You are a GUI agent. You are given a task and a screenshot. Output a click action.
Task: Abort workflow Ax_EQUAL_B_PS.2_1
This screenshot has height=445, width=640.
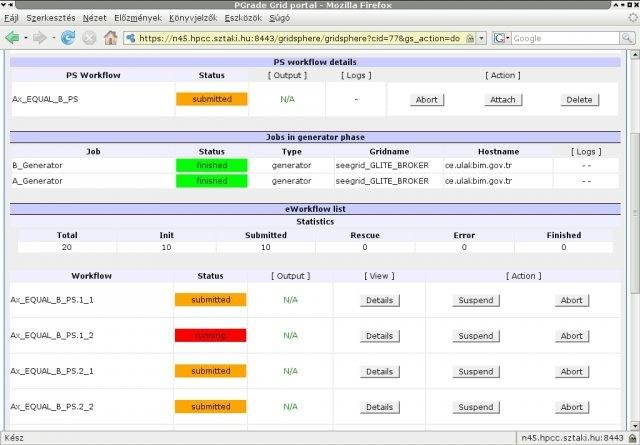pos(571,372)
